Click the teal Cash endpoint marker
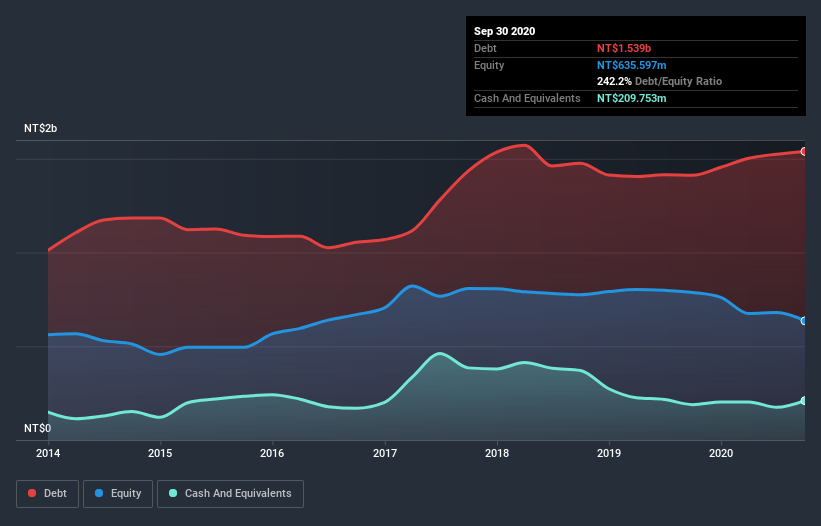The width and height of the screenshot is (821, 526). click(804, 400)
